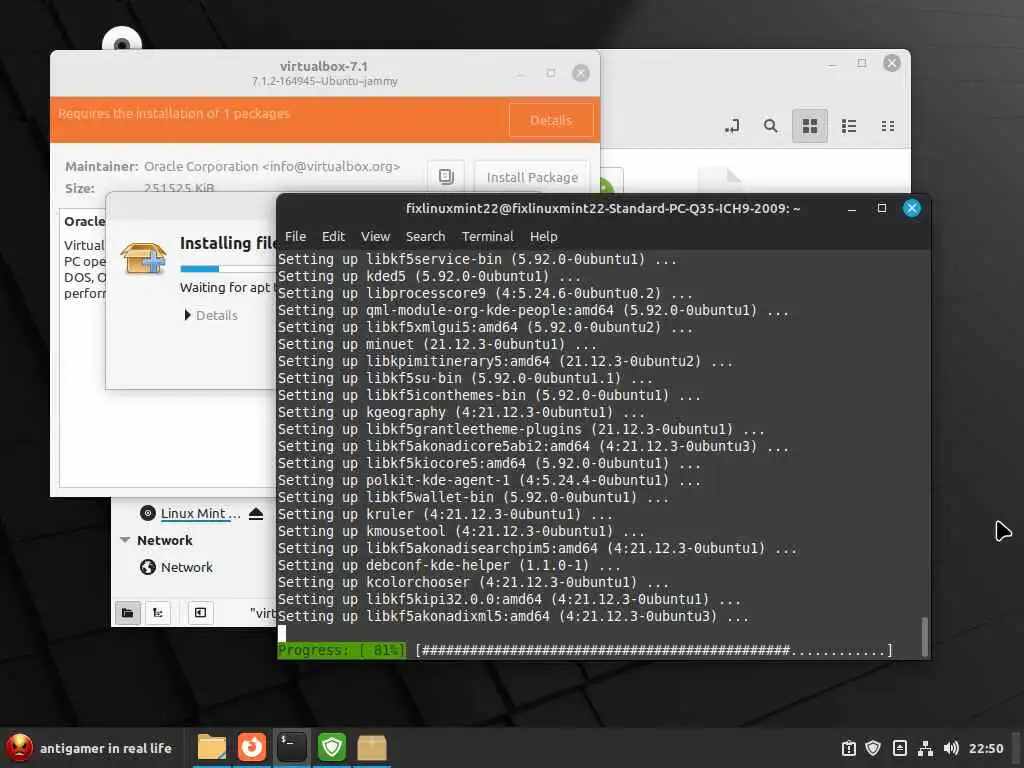
Task: Open the package installer taskbar icon
Action: [x=372, y=747]
